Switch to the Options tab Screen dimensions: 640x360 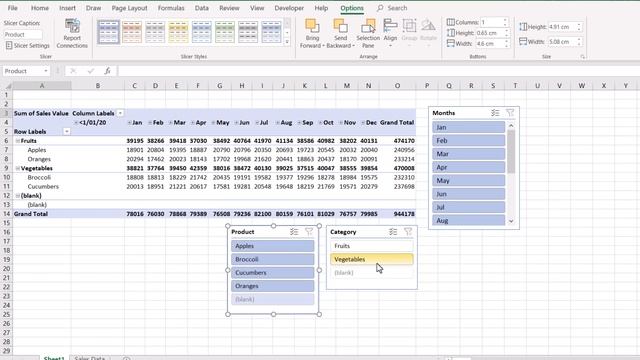[x=352, y=8]
